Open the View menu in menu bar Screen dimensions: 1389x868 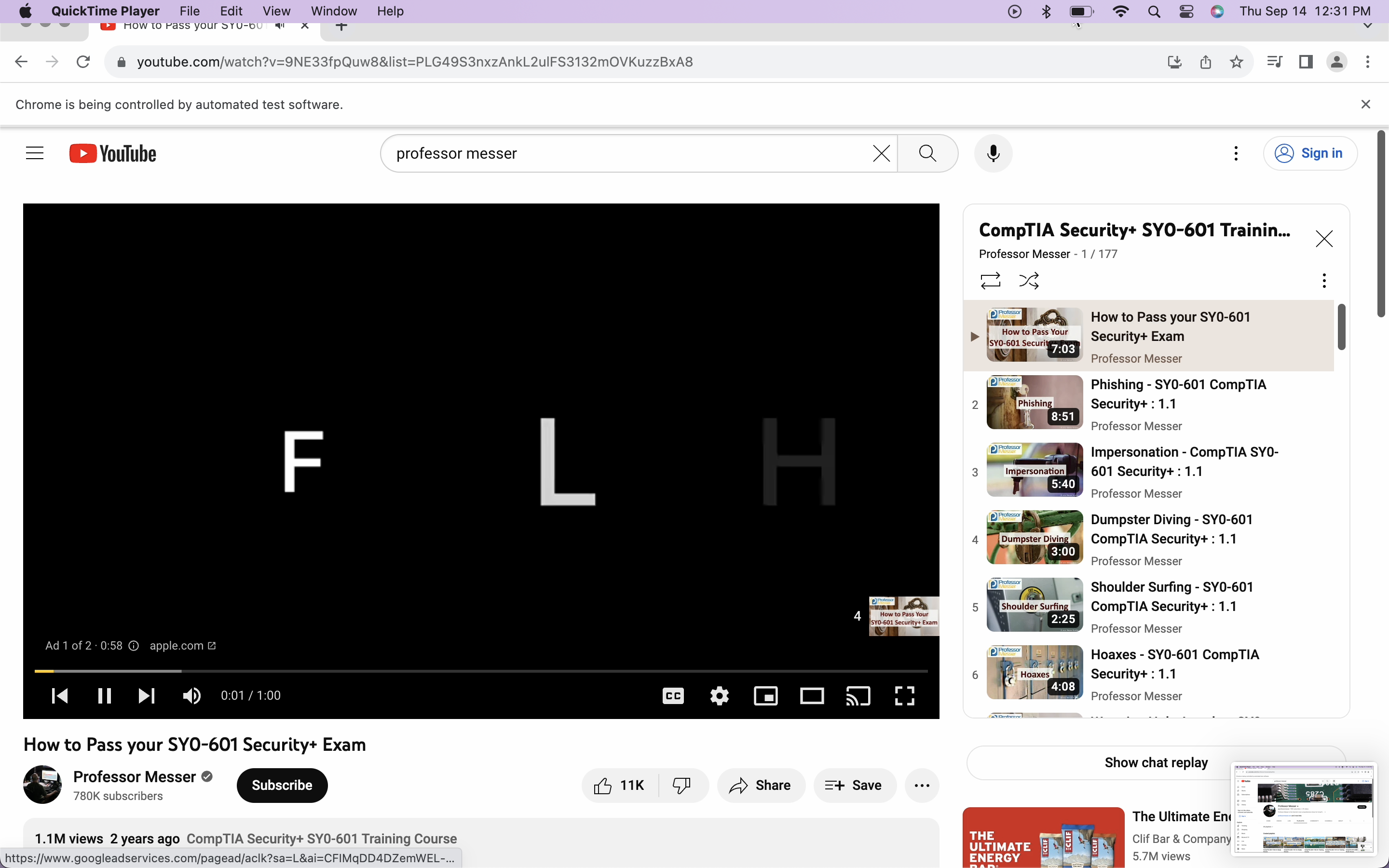[276, 11]
